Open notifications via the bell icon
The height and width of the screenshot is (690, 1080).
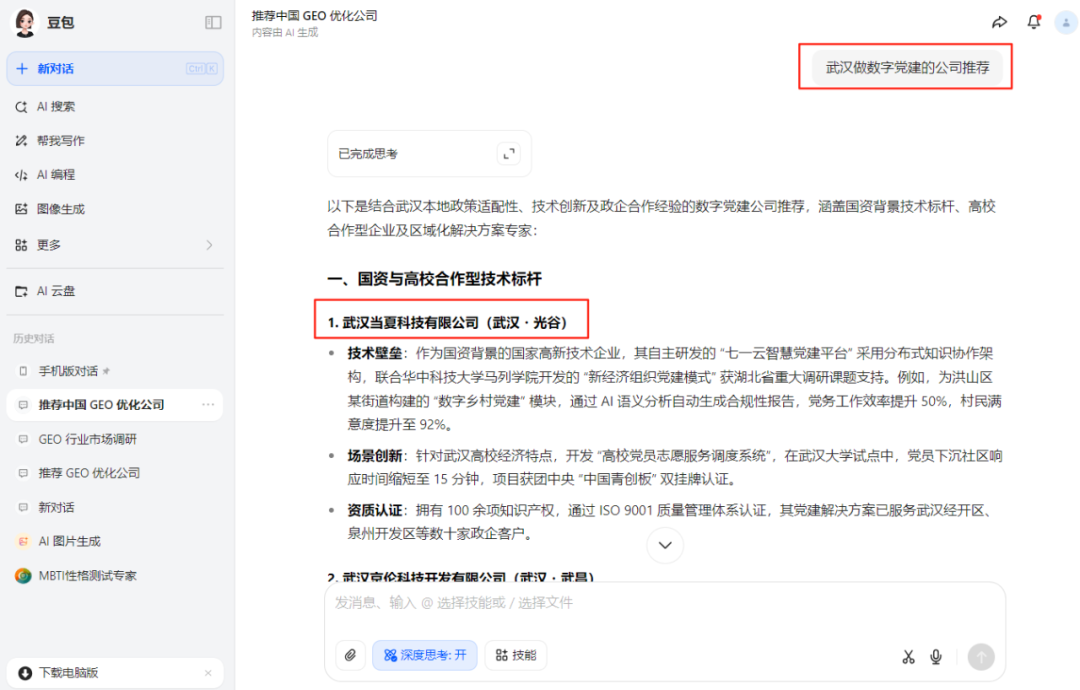1034,22
